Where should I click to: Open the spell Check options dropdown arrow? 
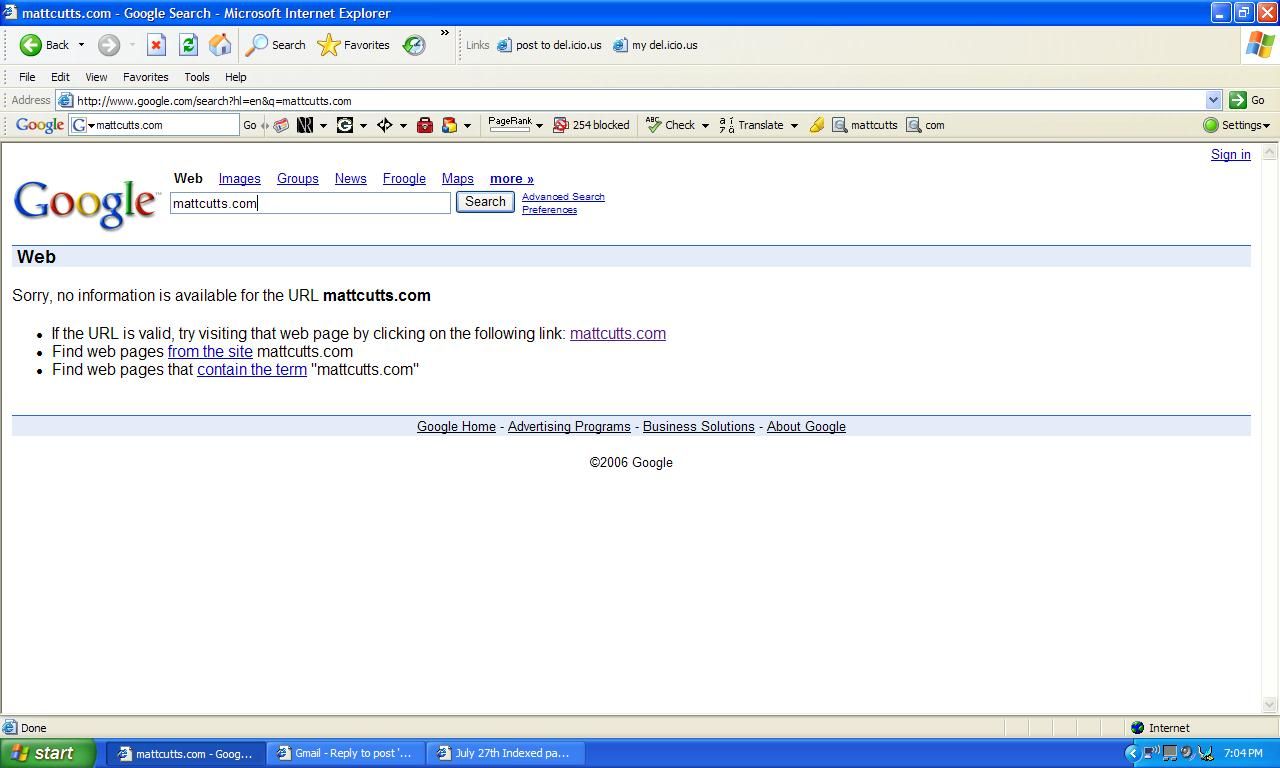pos(705,126)
